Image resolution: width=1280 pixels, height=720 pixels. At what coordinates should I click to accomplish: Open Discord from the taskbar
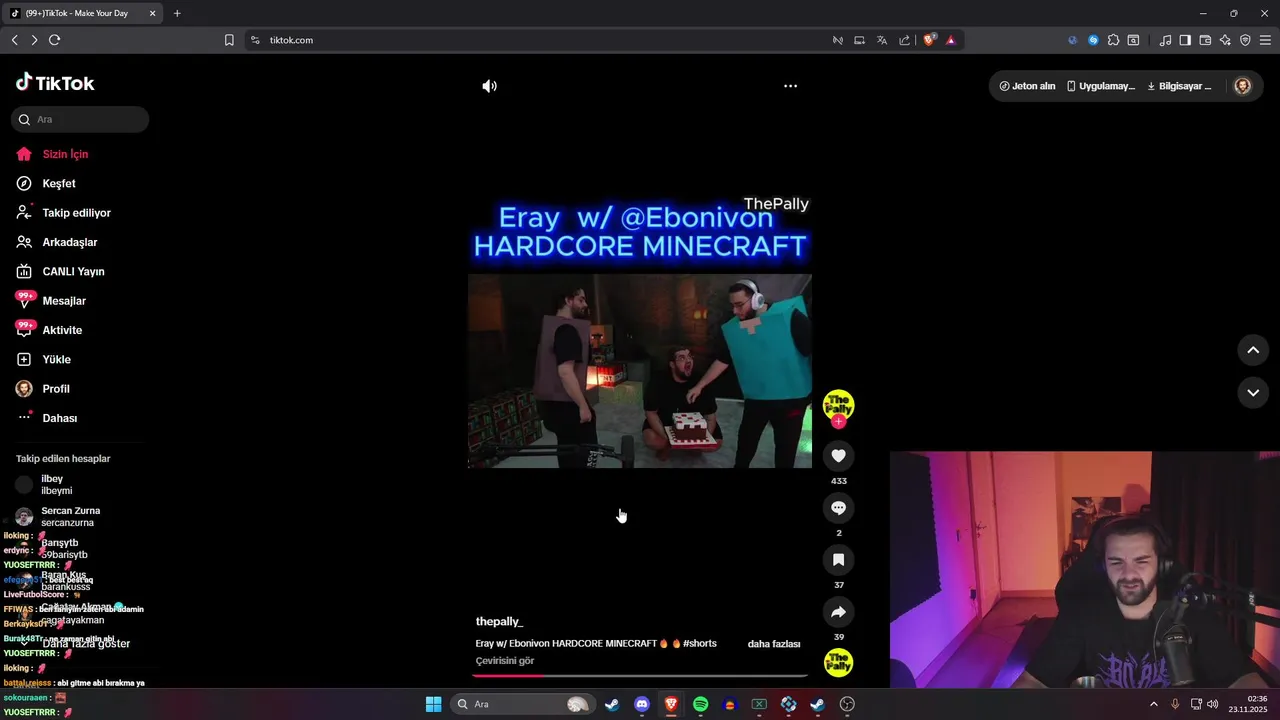pyautogui.click(x=642, y=704)
